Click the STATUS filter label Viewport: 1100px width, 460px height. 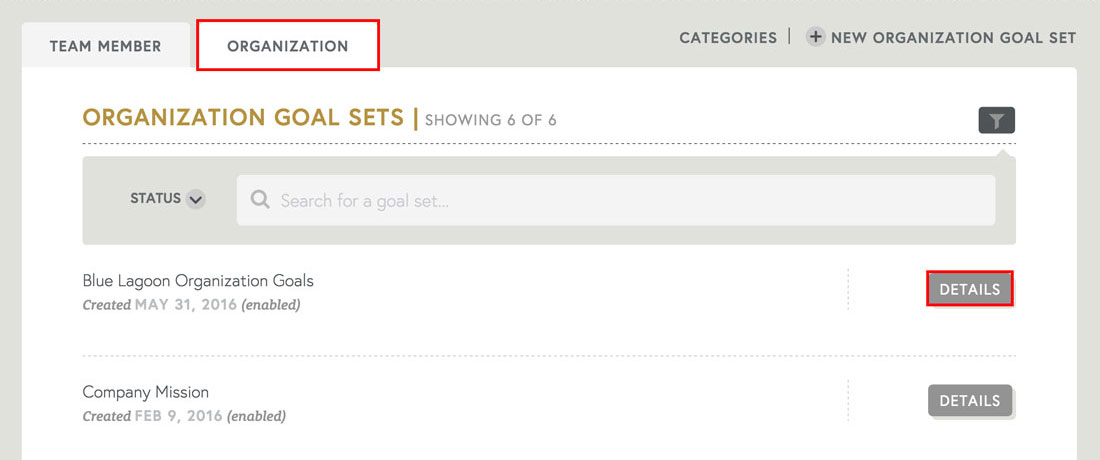[155, 198]
